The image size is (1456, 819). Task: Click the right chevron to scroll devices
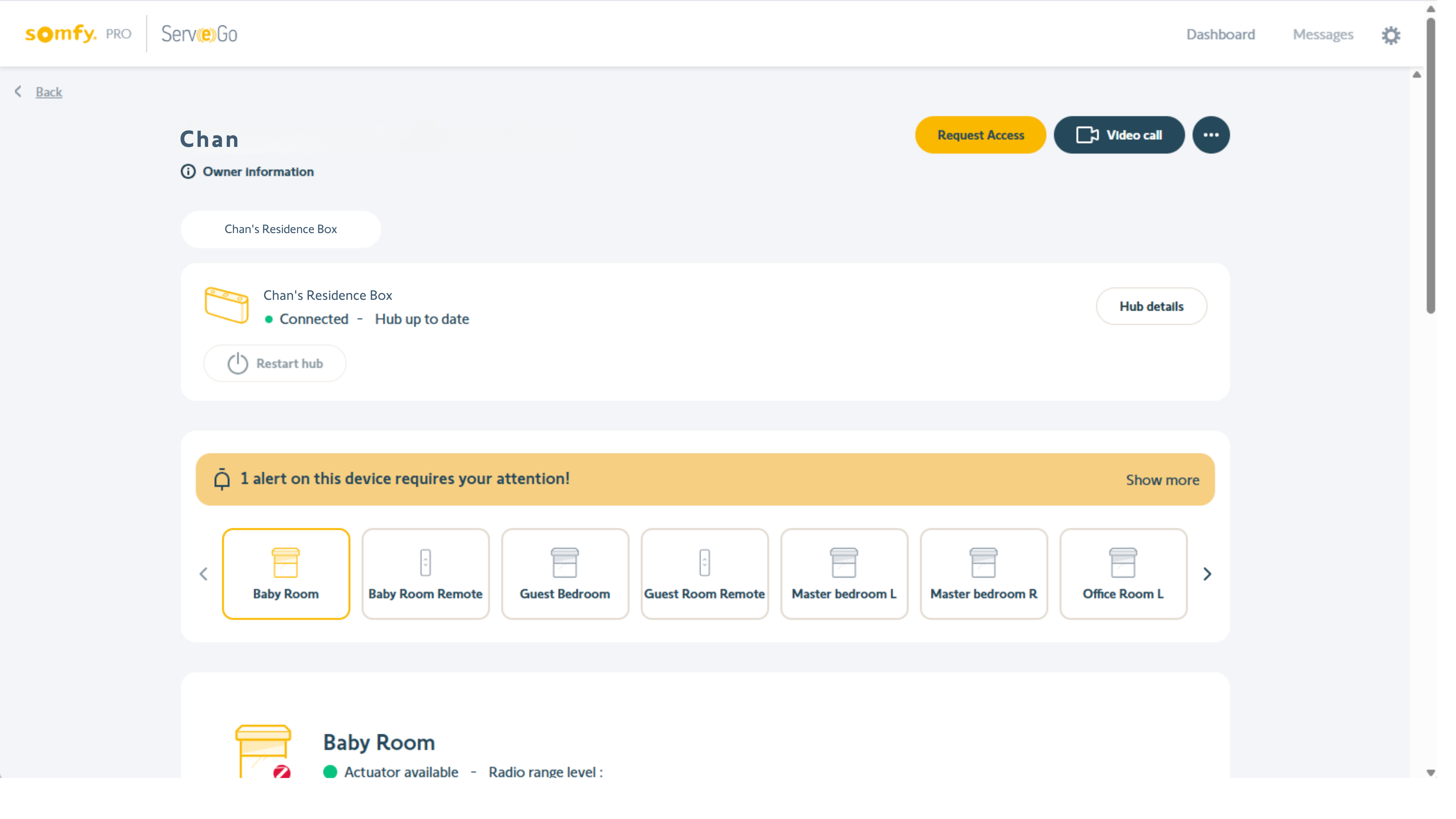click(x=1208, y=574)
